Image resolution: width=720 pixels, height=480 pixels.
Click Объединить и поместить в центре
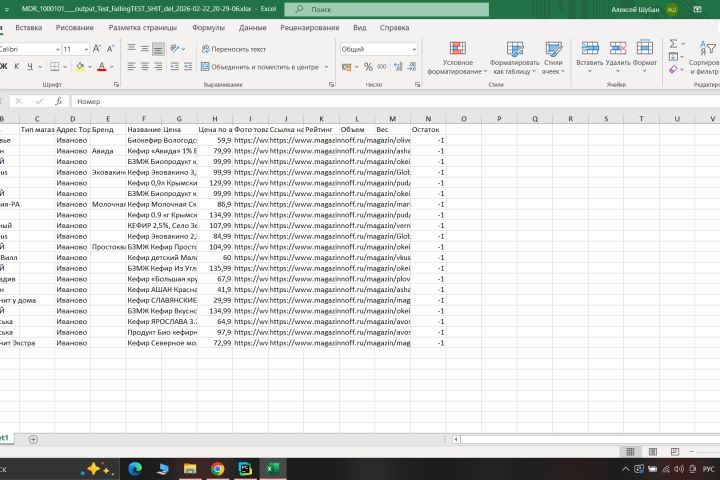click(260, 67)
